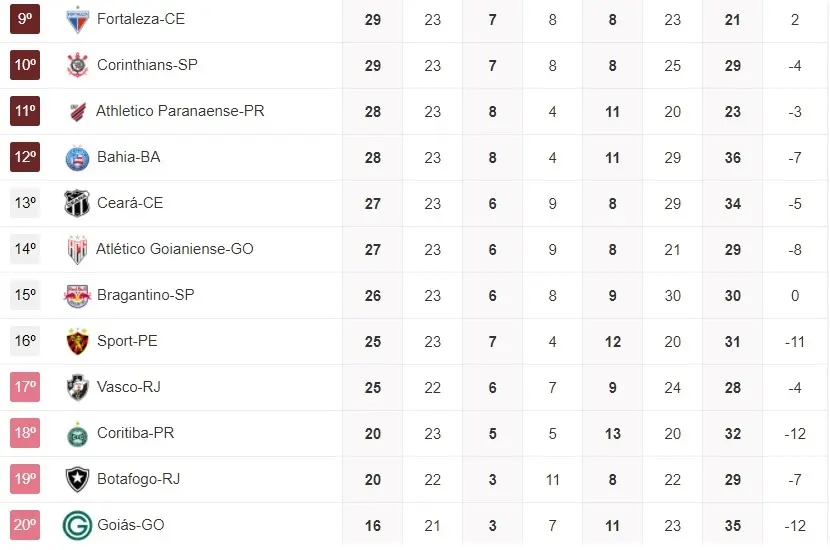Viewport: 830px width, 550px height.
Task: Click the Ceará-CE team crest
Action: tap(77, 203)
